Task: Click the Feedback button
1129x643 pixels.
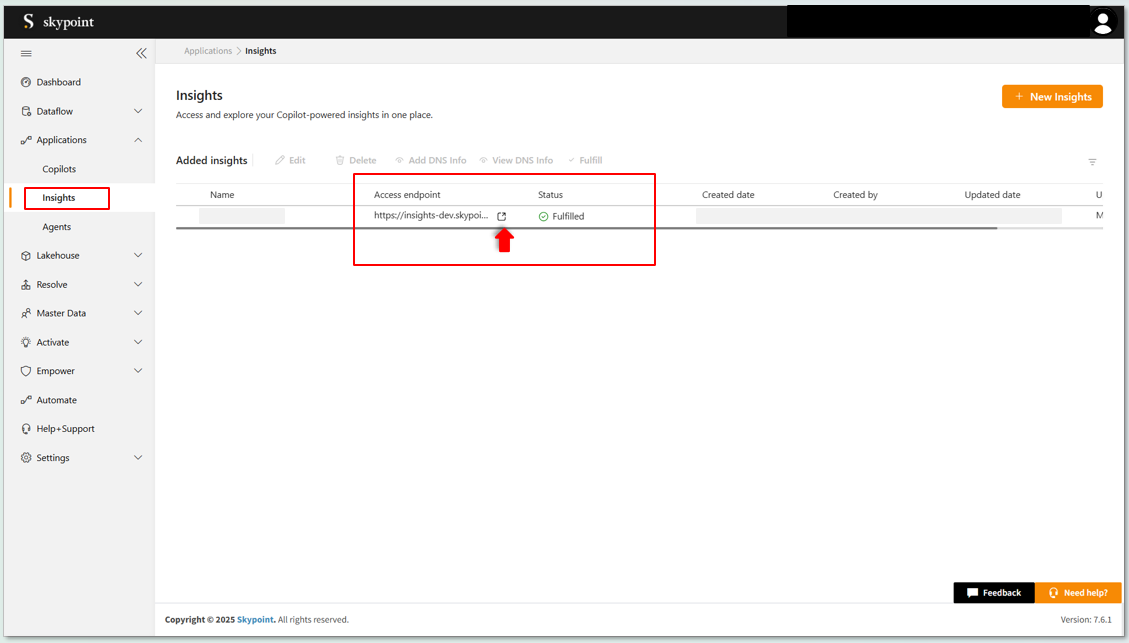Action: coord(993,593)
